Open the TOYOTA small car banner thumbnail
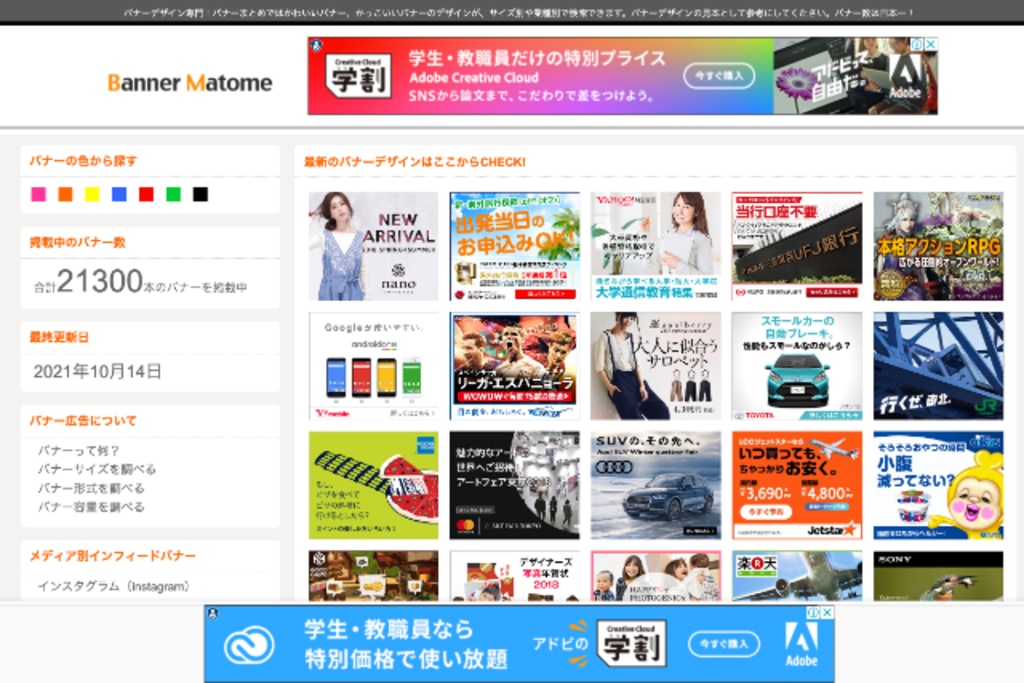This screenshot has width=1024, height=683. coord(795,365)
